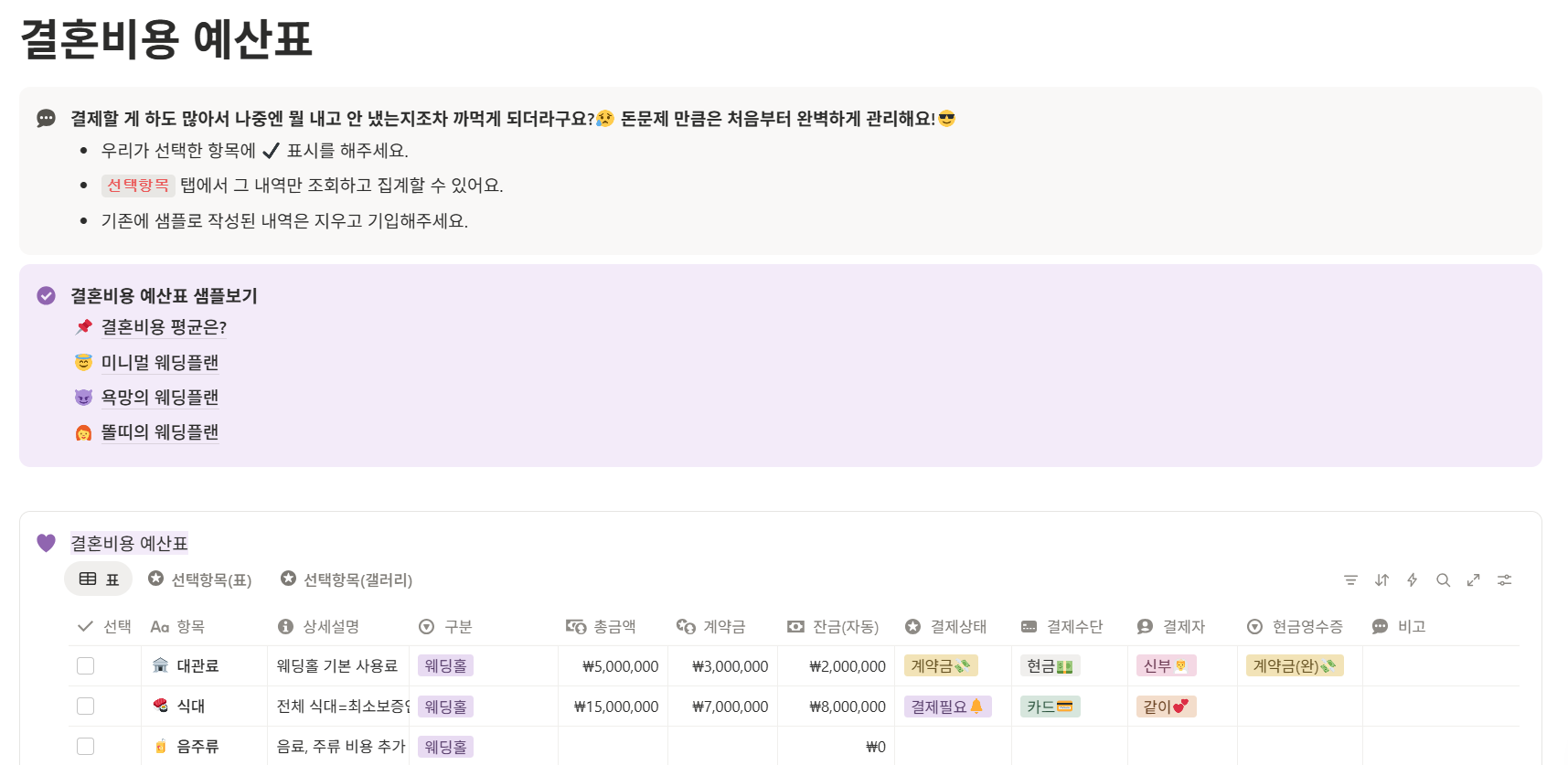Image resolution: width=1568 pixels, height=765 pixels.
Task: Click the 음료, 주류 비용 추가 description cell
Action: coord(338,746)
